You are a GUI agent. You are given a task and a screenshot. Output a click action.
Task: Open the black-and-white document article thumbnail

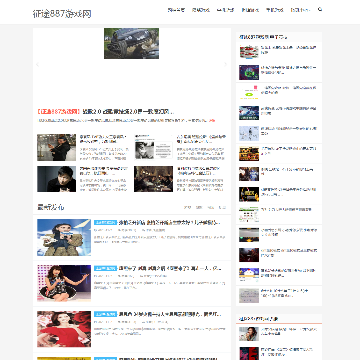coord(153,147)
